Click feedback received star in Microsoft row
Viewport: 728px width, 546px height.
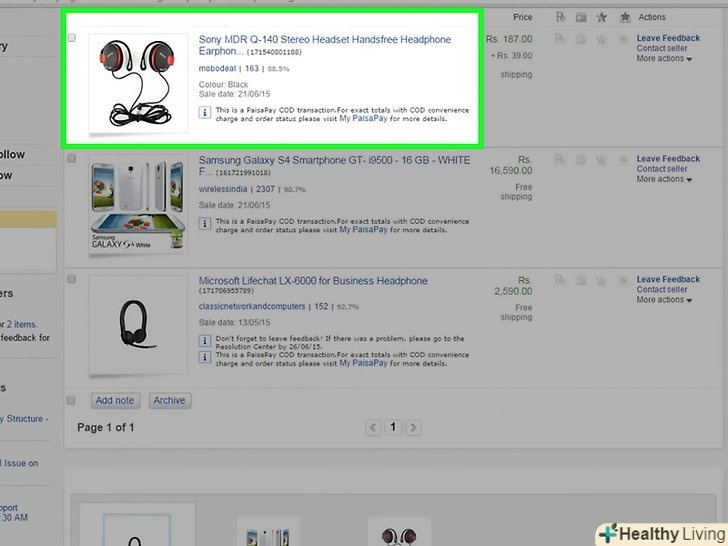pyautogui.click(x=624, y=281)
